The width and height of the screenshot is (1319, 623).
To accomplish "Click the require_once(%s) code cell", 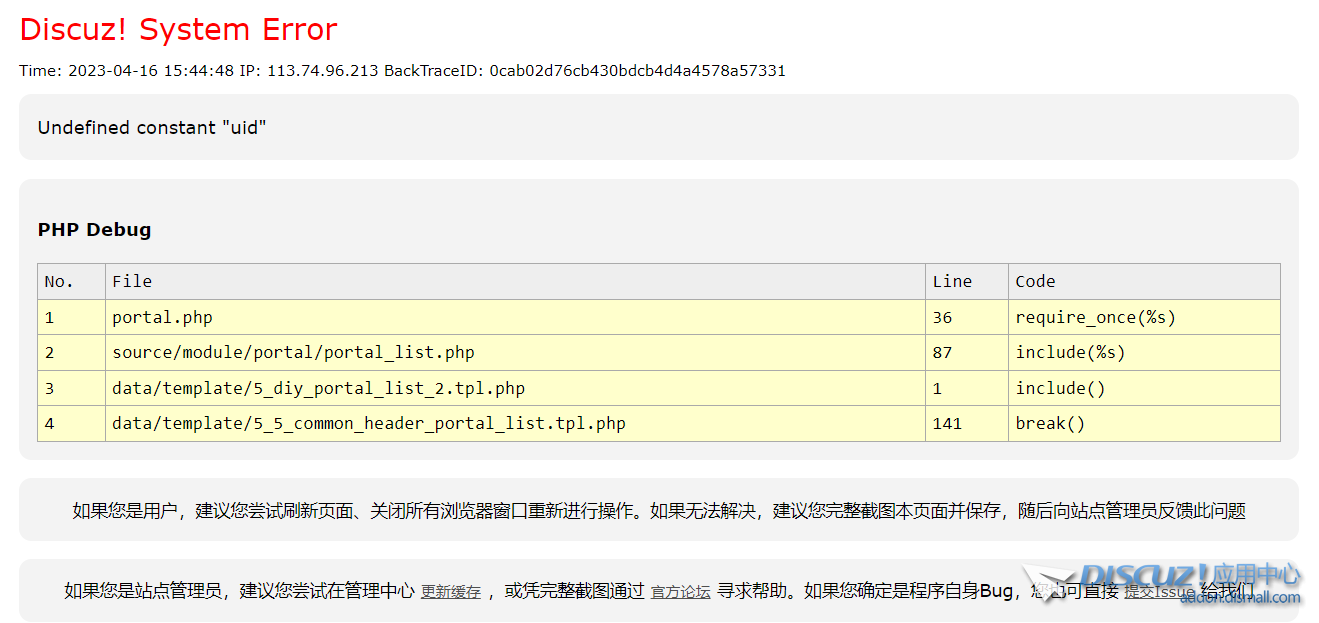I will pos(1095,318).
